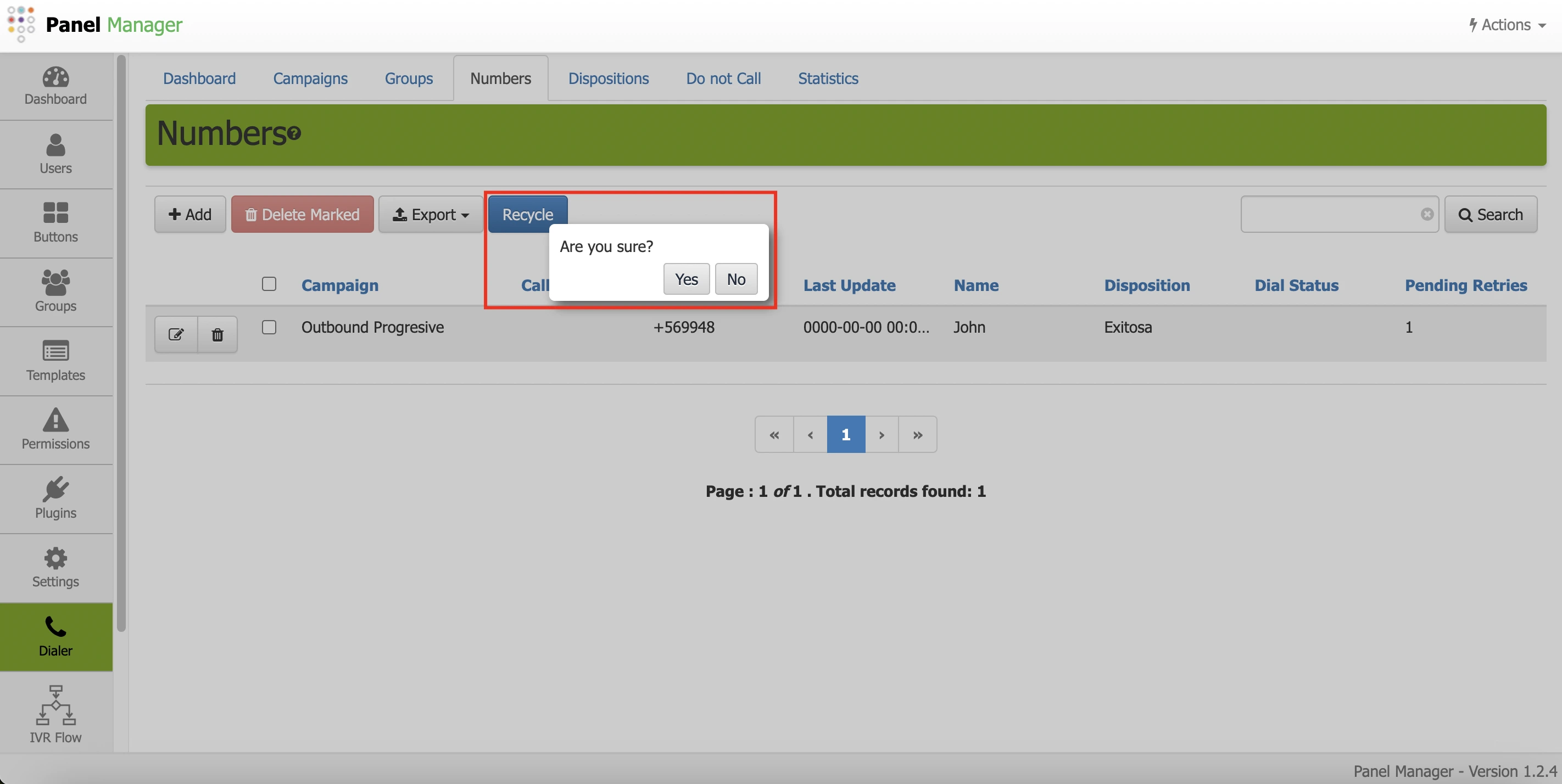Switch to the Do not Call tab
The height and width of the screenshot is (784, 1562).
pyautogui.click(x=723, y=78)
